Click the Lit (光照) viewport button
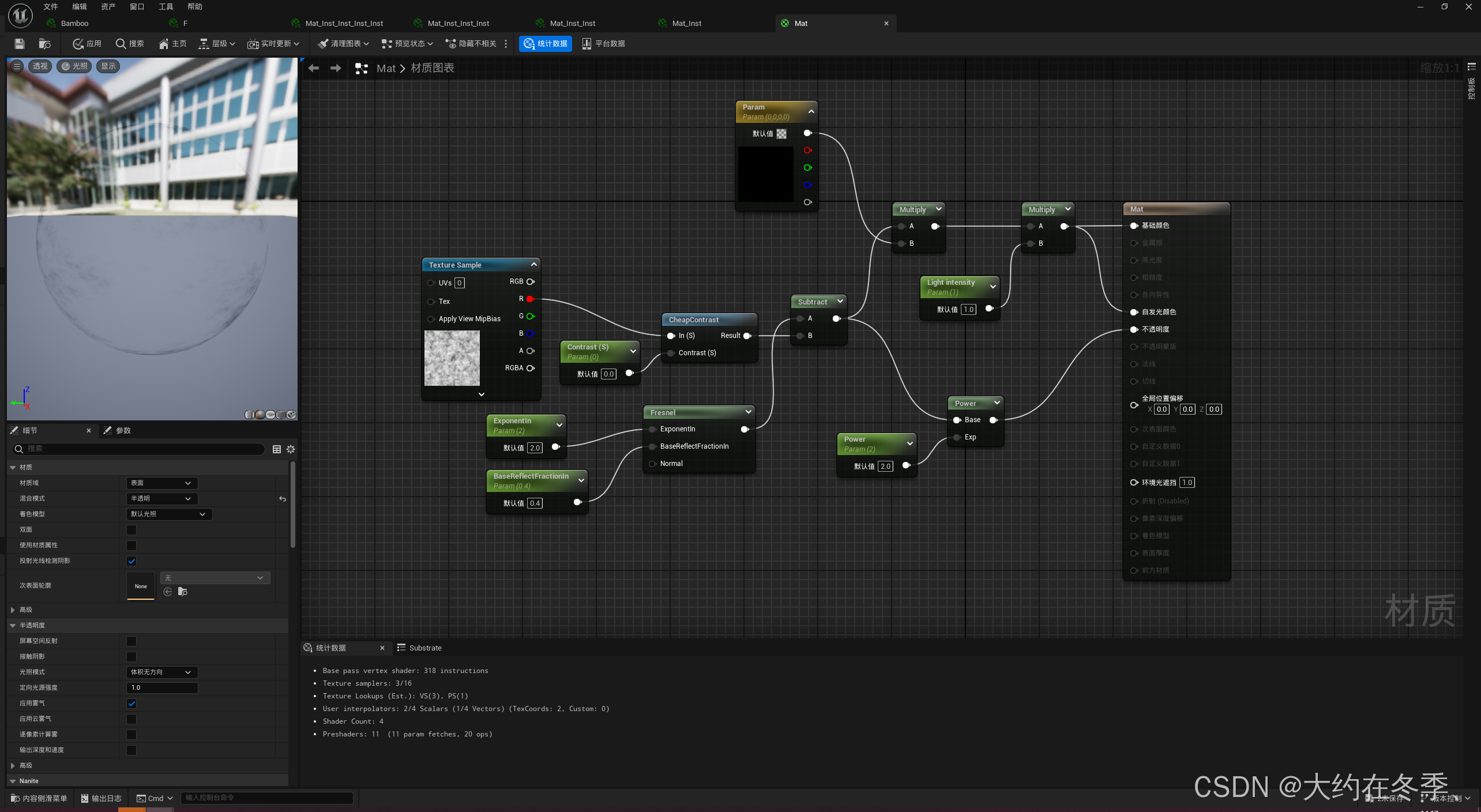Viewport: 1481px width, 812px height. coord(74,66)
